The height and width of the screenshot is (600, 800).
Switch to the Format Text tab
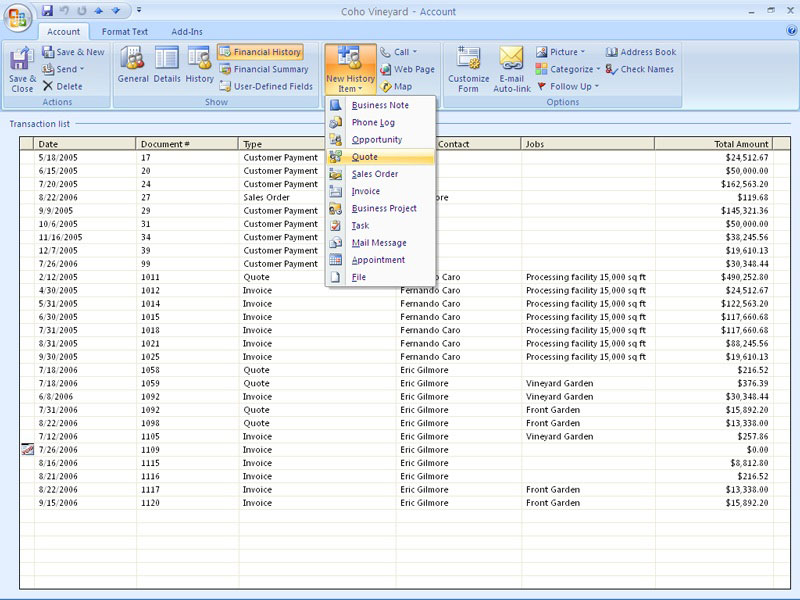coord(124,32)
